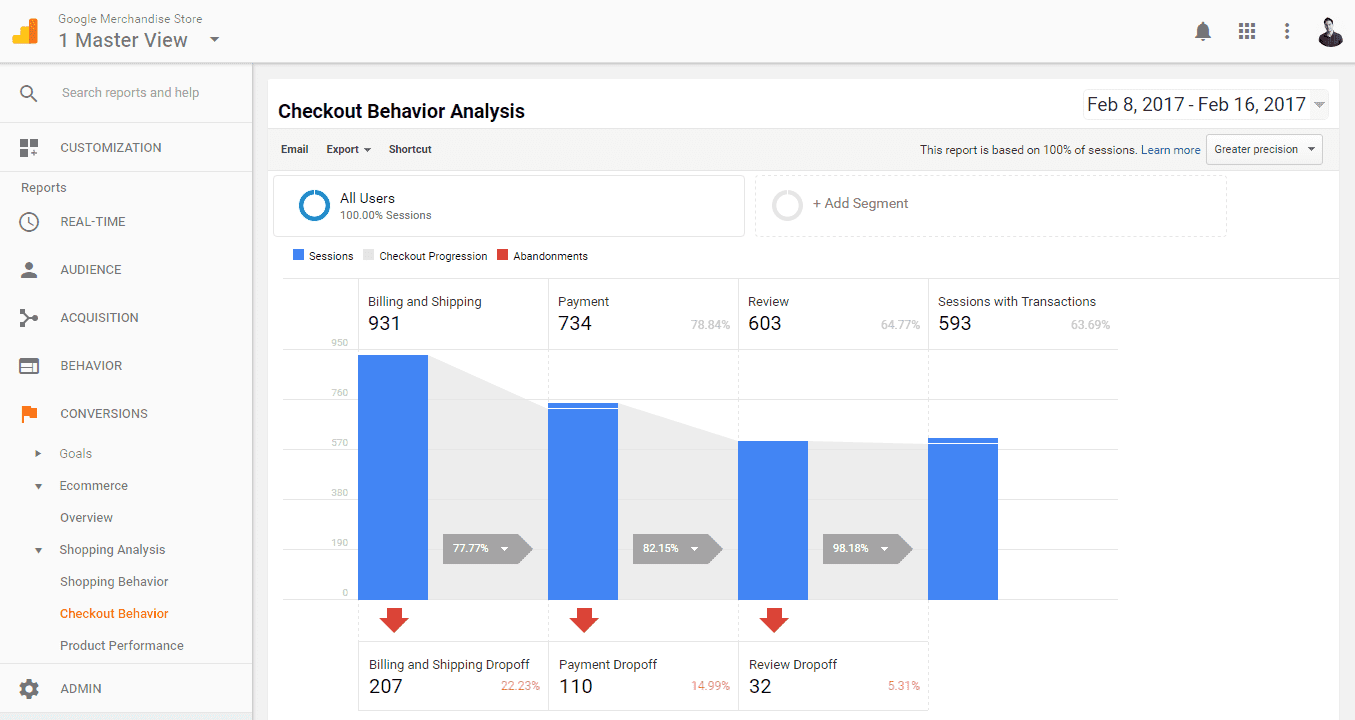The image size is (1355, 720).
Task: Click the Google Analytics logo icon
Action: [24, 31]
